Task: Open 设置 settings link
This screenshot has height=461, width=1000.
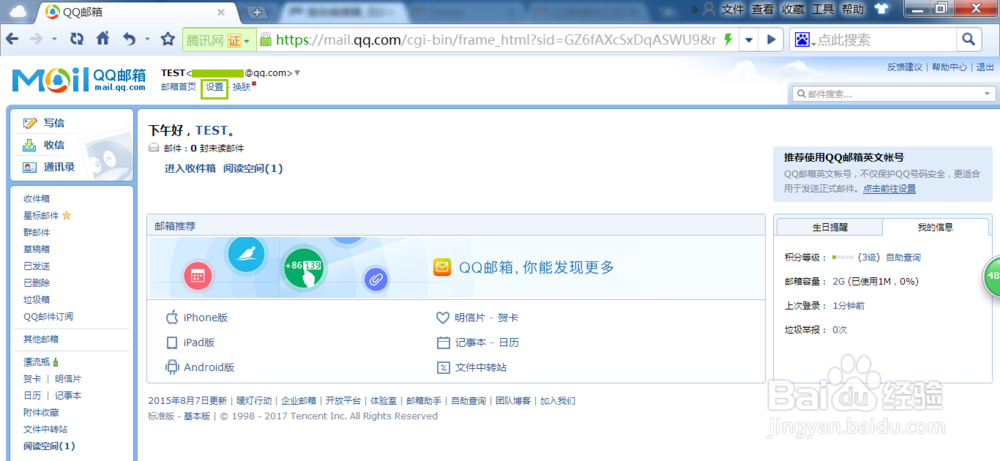Action: (x=214, y=88)
